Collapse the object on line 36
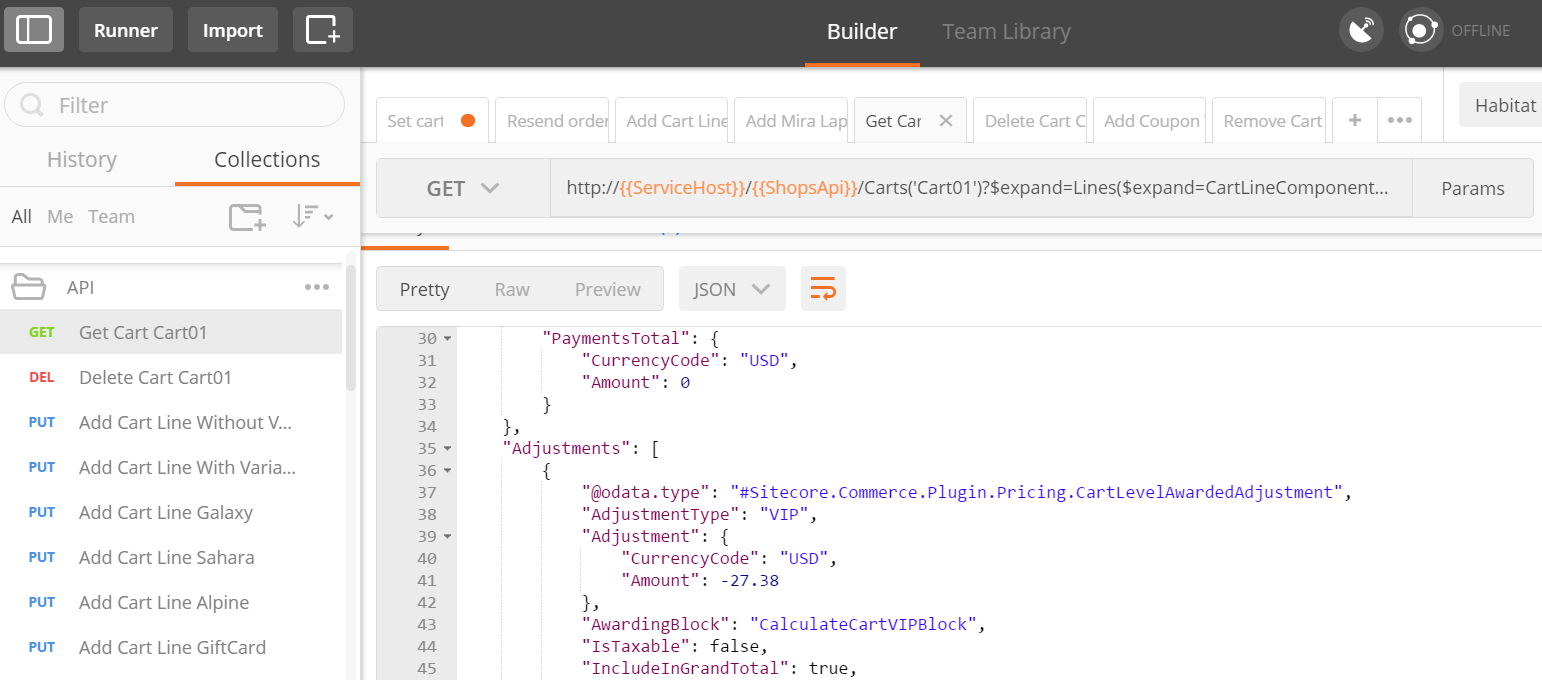The width and height of the screenshot is (1542, 680). point(447,470)
